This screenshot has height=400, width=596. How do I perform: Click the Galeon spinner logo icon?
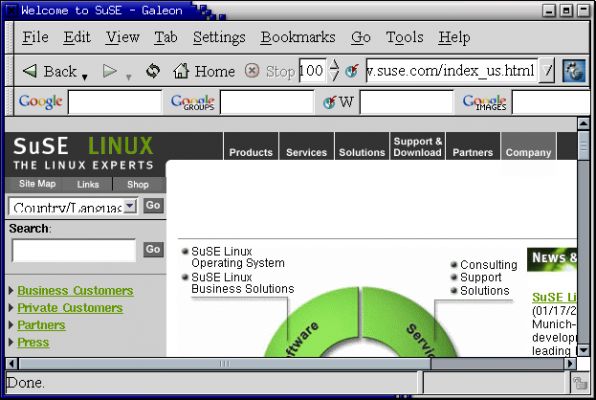574,70
